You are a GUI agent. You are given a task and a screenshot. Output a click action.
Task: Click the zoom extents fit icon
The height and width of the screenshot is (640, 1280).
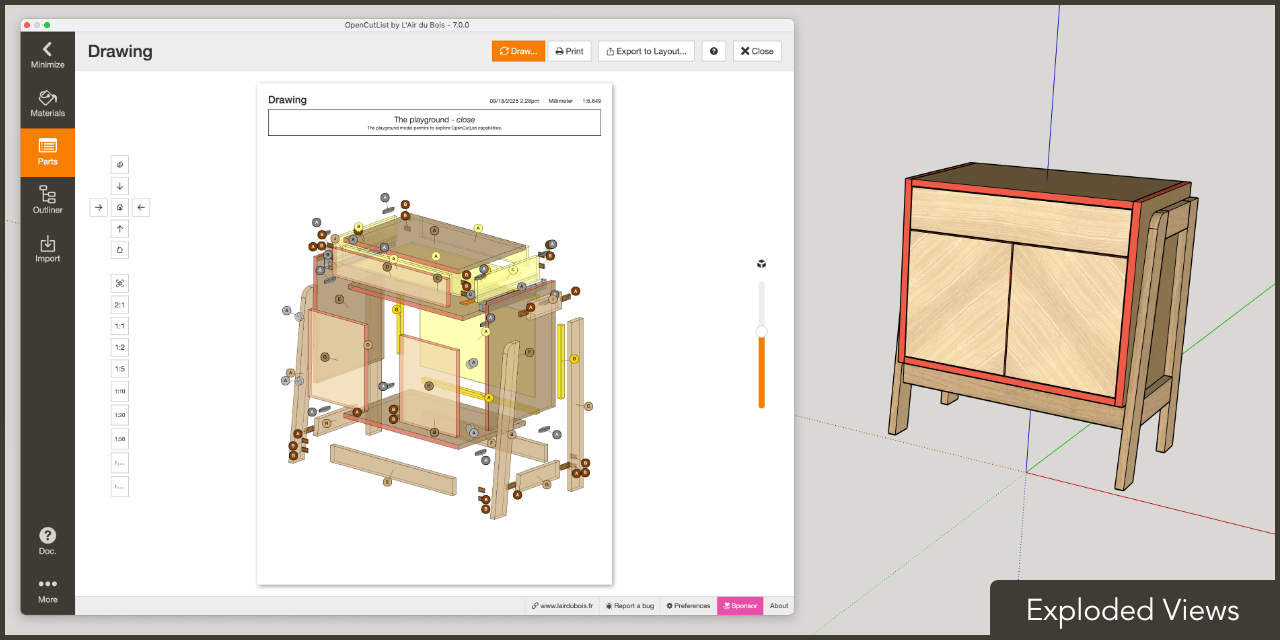(120, 283)
